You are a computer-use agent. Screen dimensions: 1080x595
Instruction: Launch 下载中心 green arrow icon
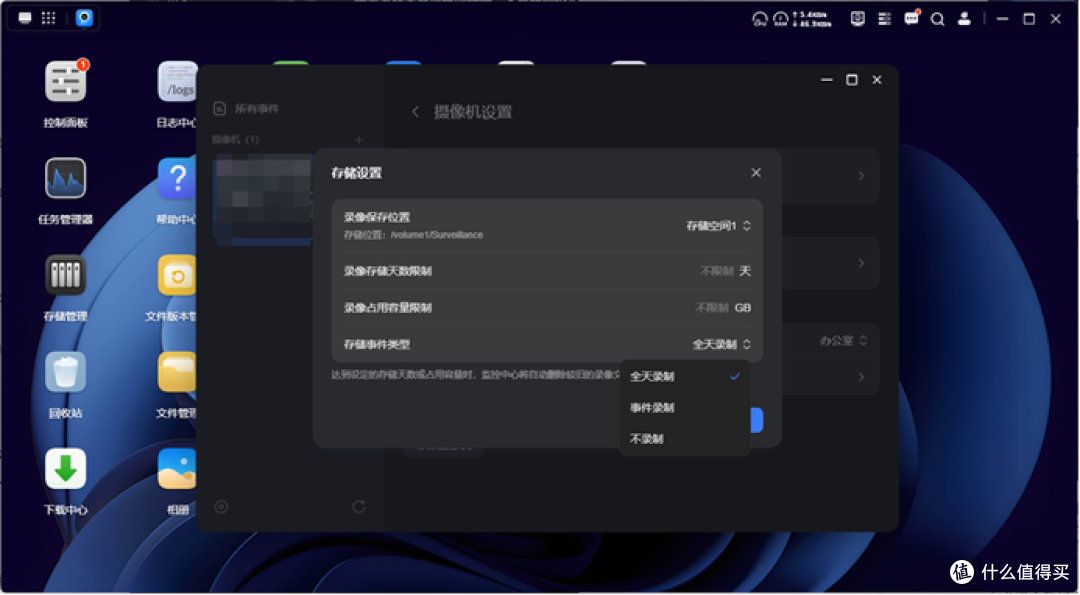[65, 468]
